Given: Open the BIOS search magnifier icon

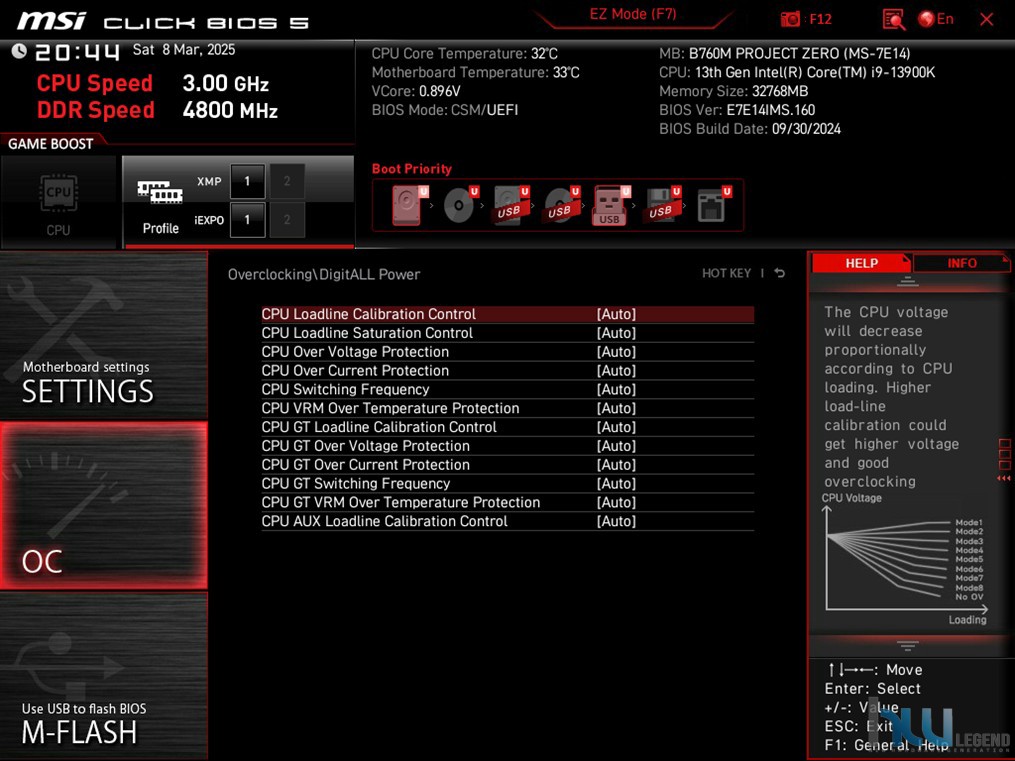Looking at the screenshot, I should pos(893,19).
